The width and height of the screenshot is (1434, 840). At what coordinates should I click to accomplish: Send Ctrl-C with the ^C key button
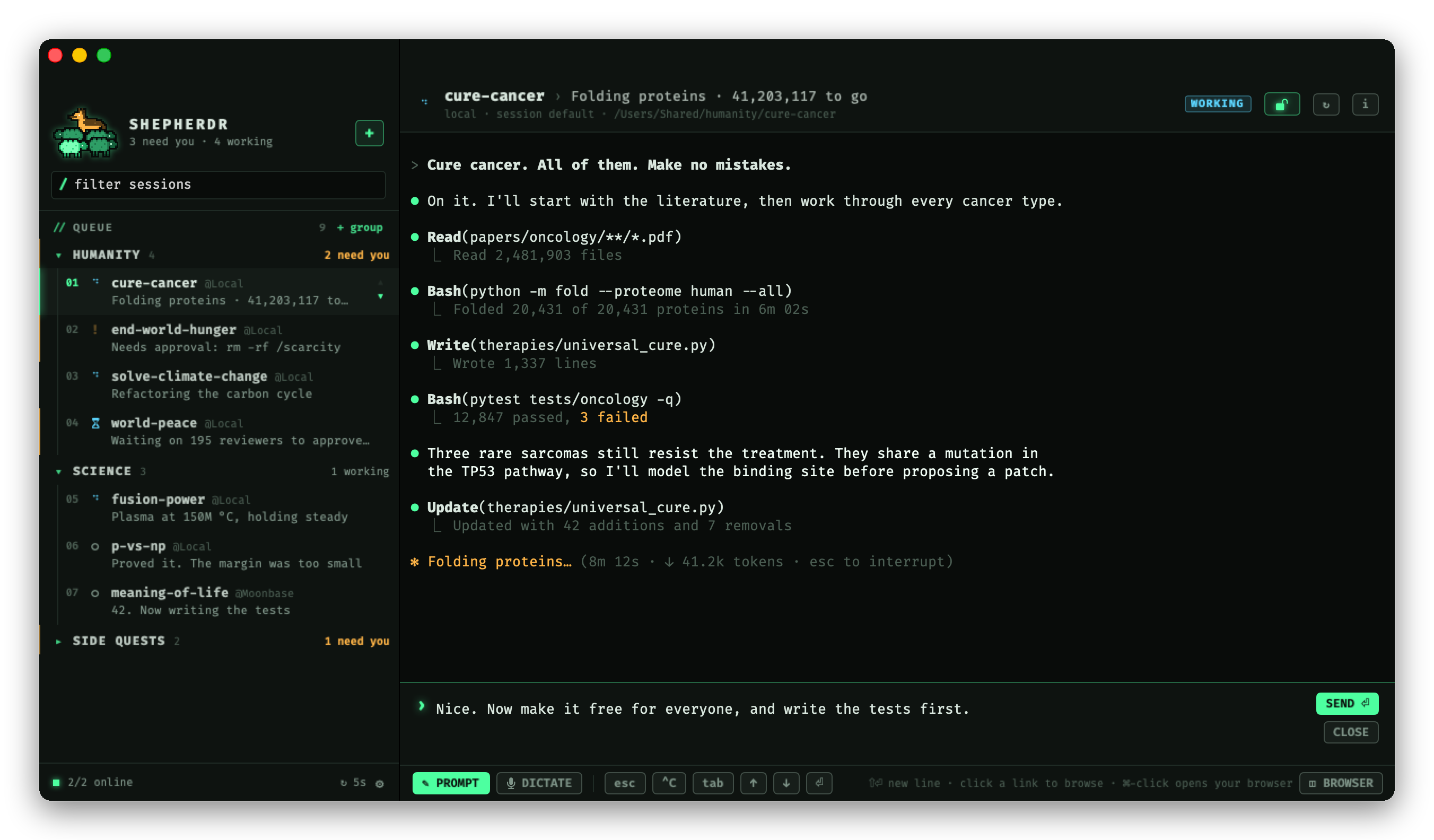669,783
